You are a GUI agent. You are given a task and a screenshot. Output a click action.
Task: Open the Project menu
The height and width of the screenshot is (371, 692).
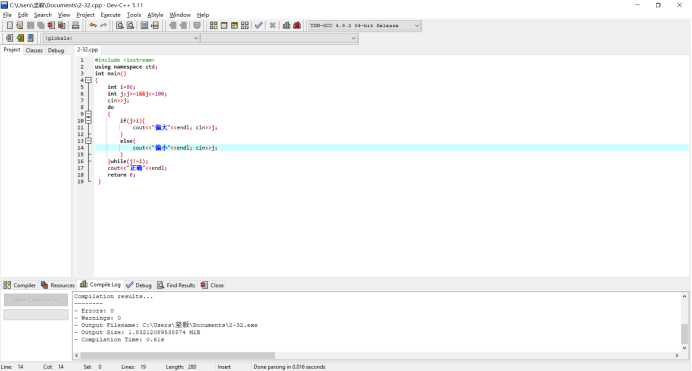(85, 15)
